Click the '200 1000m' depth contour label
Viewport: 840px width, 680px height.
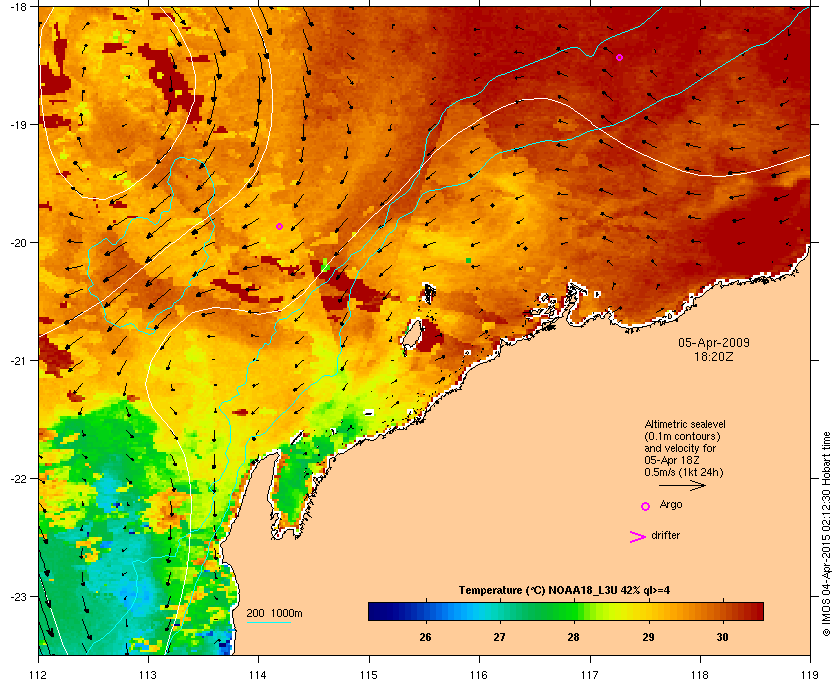274,613
